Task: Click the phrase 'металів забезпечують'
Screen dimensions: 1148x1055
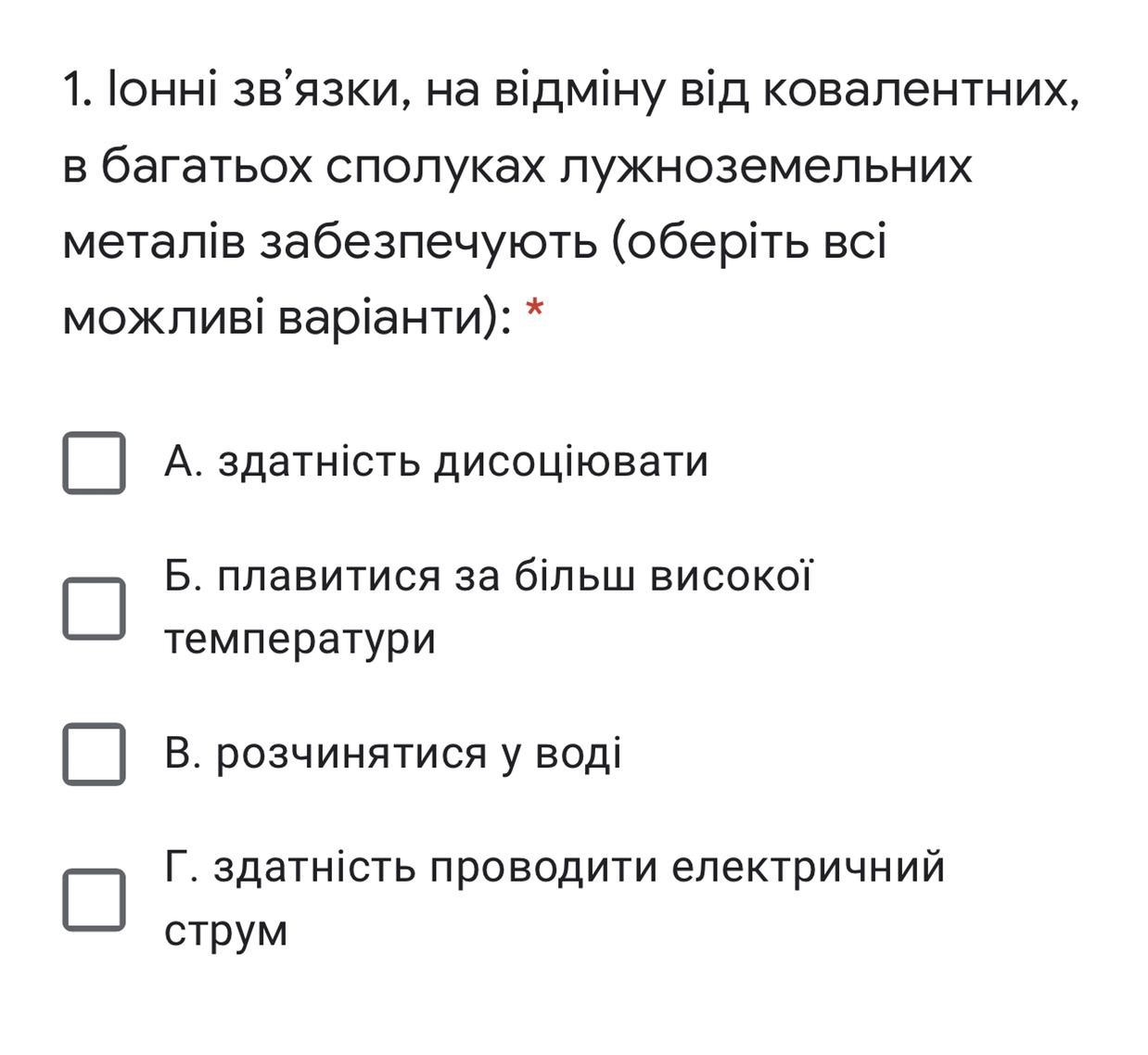Action: [329, 243]
